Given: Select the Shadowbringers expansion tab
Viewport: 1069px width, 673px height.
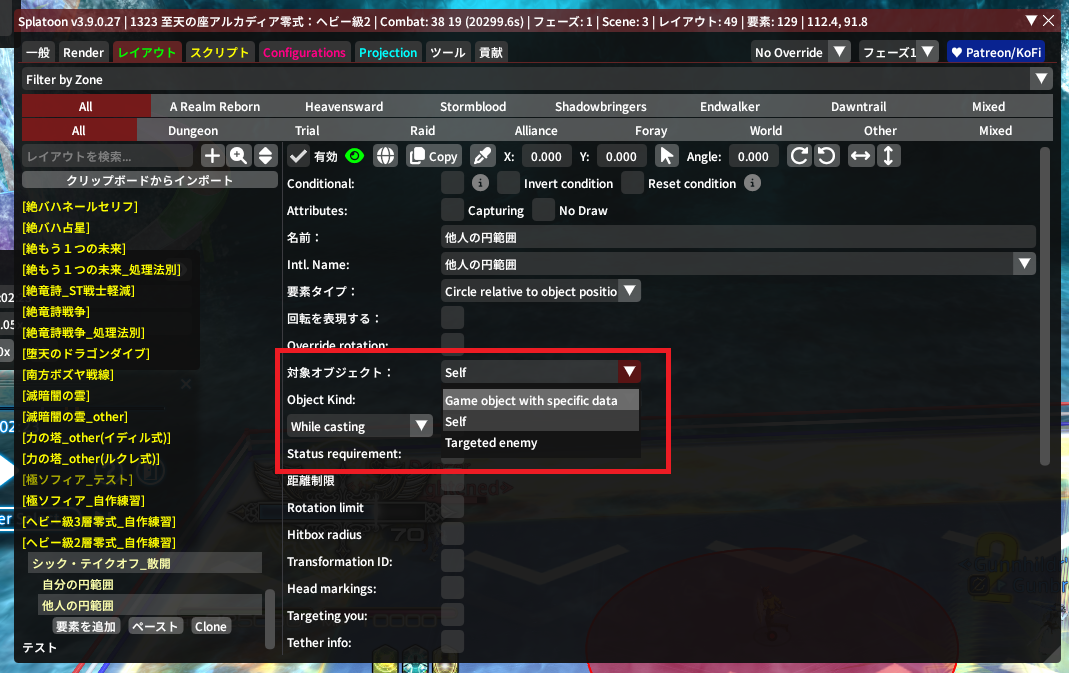Looking at the screenshot, I should (600, 106).
